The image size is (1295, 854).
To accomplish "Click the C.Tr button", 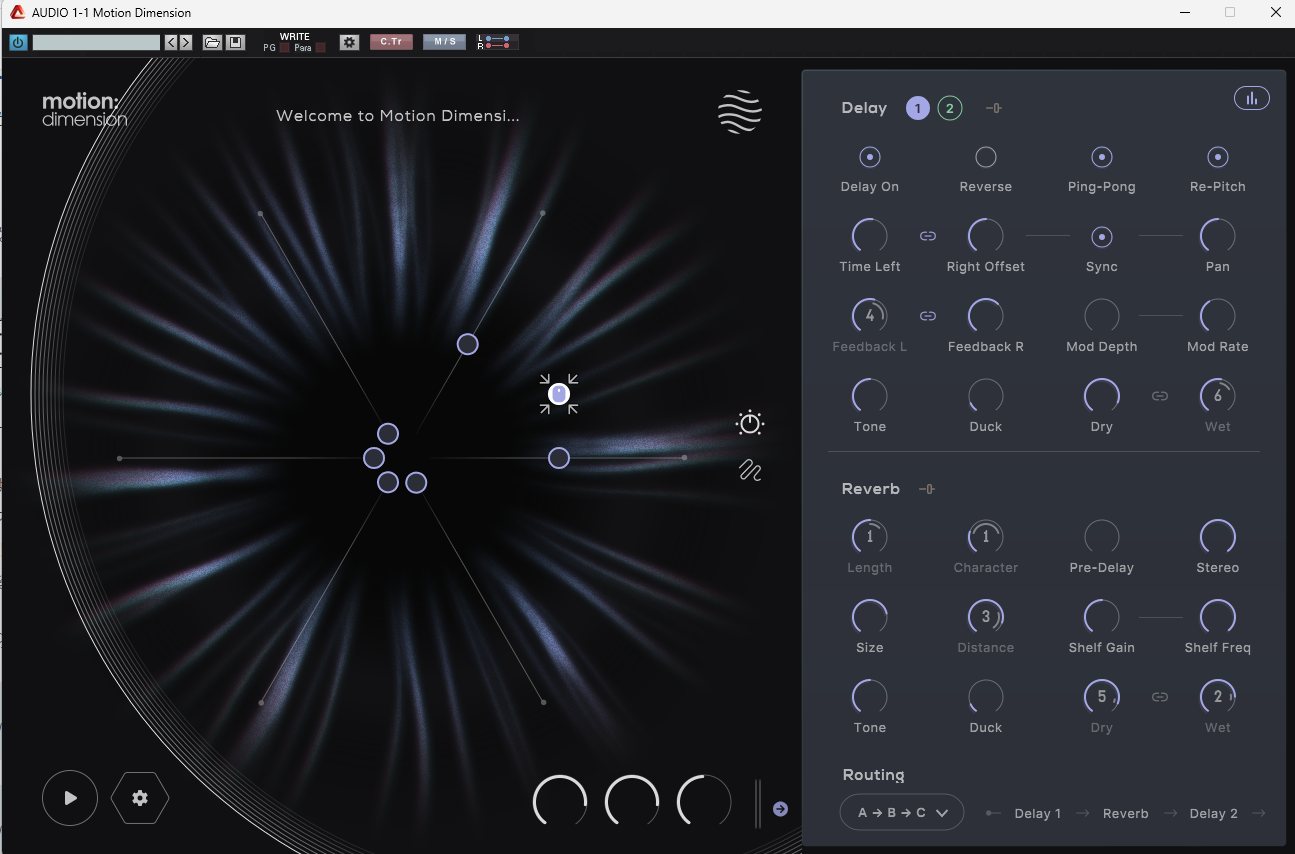I will click(391, 42).
